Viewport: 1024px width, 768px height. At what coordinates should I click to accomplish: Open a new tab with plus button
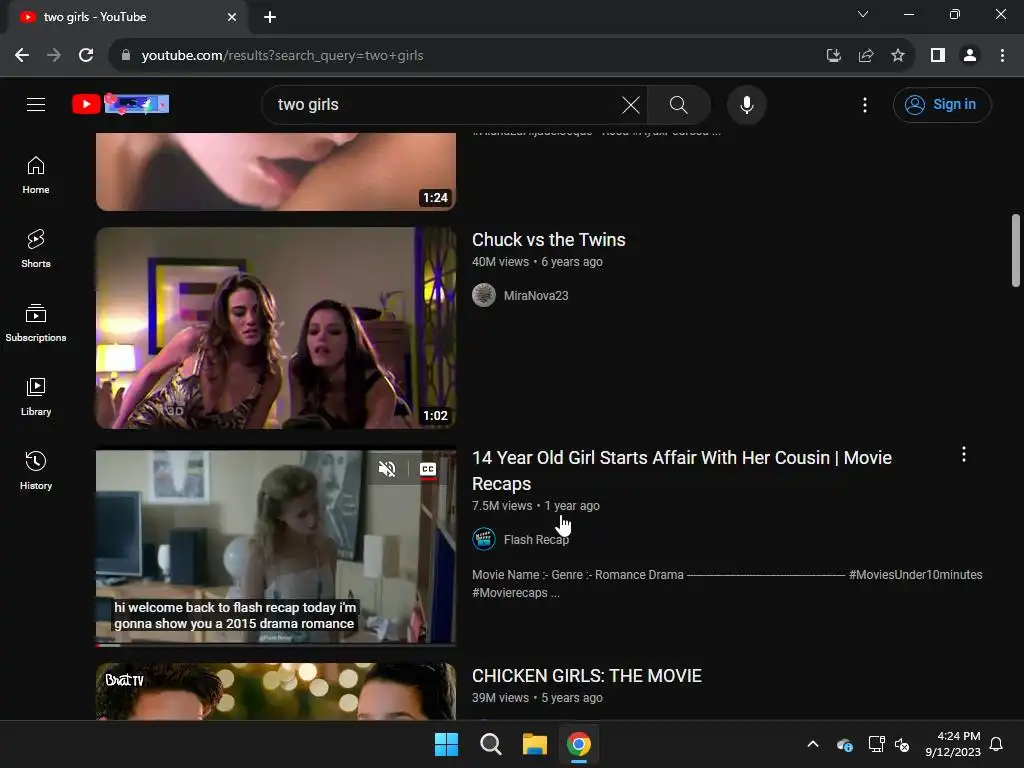pos(270,17)
